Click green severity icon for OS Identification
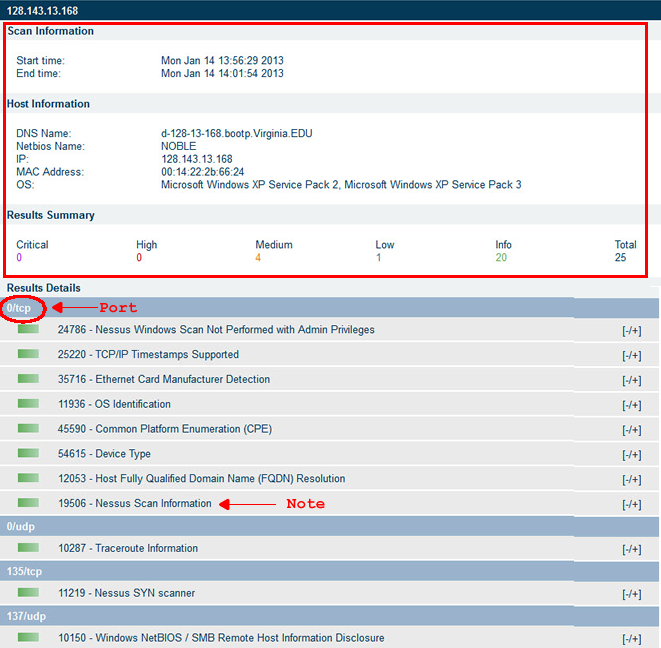This screenshot has height=648, width=661. (28, 404)
